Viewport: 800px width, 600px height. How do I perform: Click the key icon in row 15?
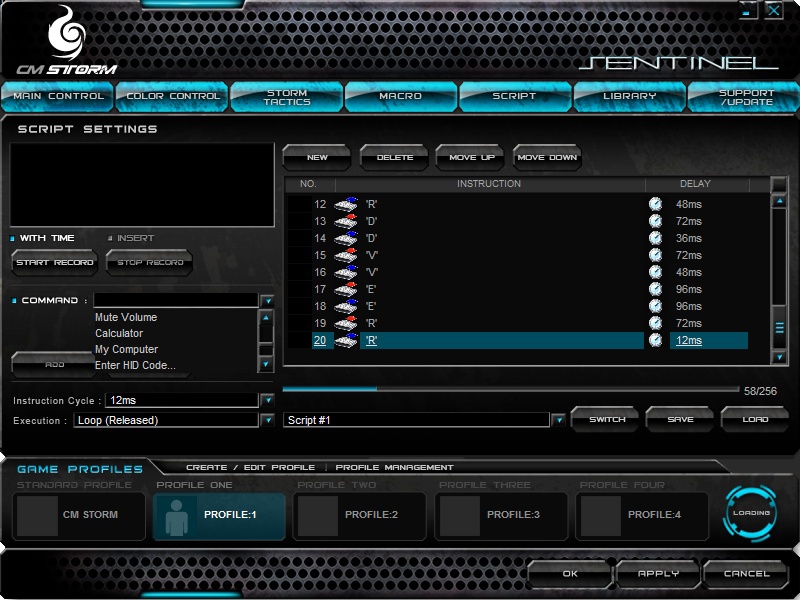pyautogui.click(x=346, y=255)
